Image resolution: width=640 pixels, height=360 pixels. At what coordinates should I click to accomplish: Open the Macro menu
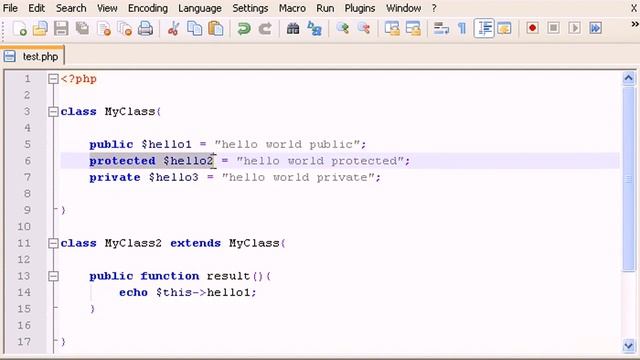pos(292,8)
